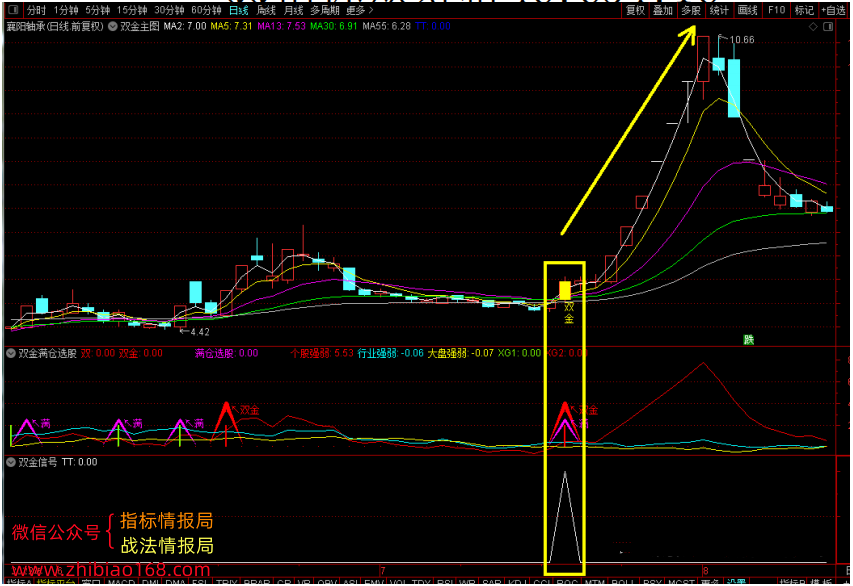Viewport: 853px width, 586px height.
Task: Open the 双金主图 indicator dropdown arrow
Action: tap(113, 26)
